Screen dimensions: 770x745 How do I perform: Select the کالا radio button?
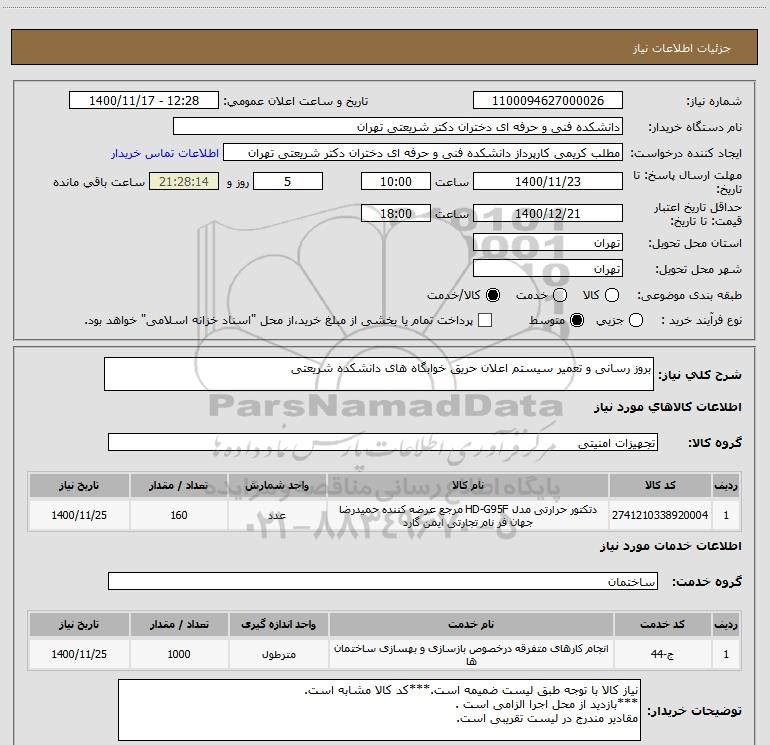(612, 295)
